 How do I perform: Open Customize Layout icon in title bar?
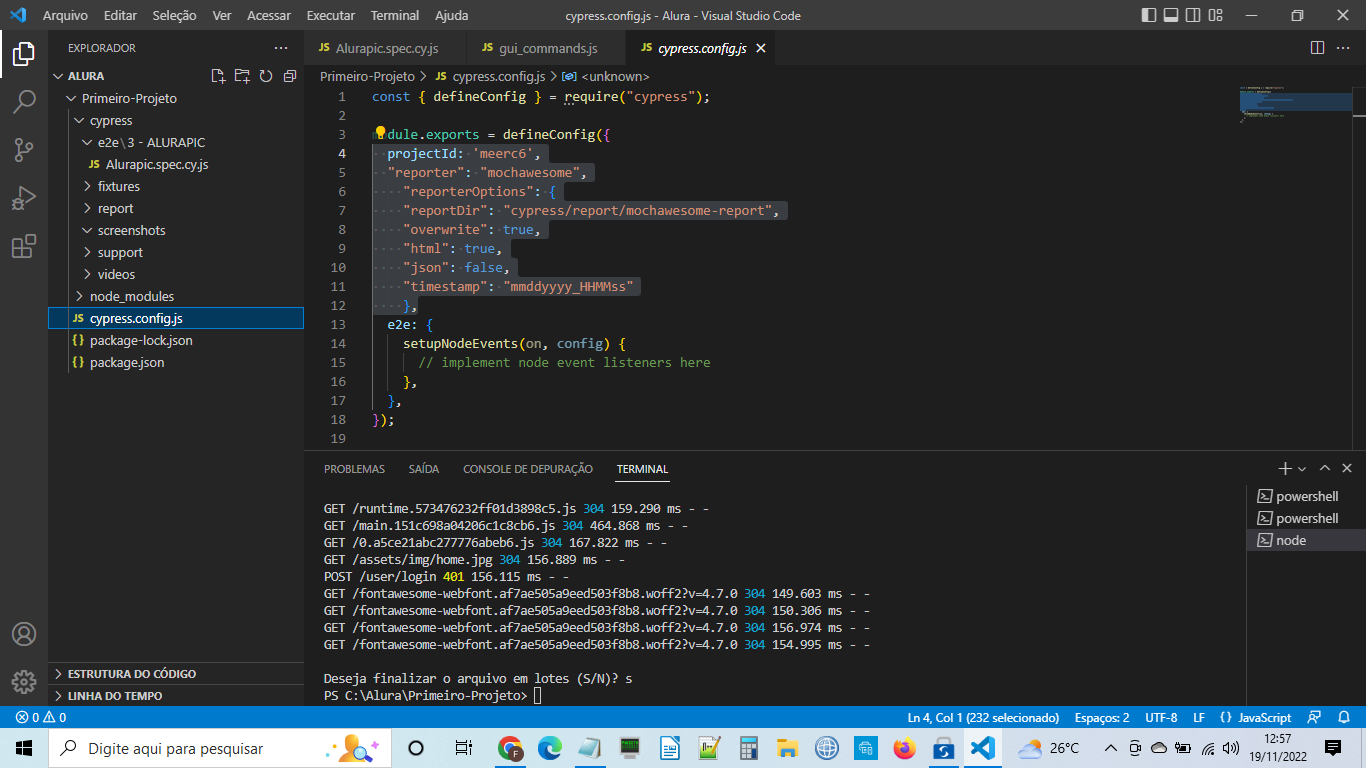pos(1215,16)
